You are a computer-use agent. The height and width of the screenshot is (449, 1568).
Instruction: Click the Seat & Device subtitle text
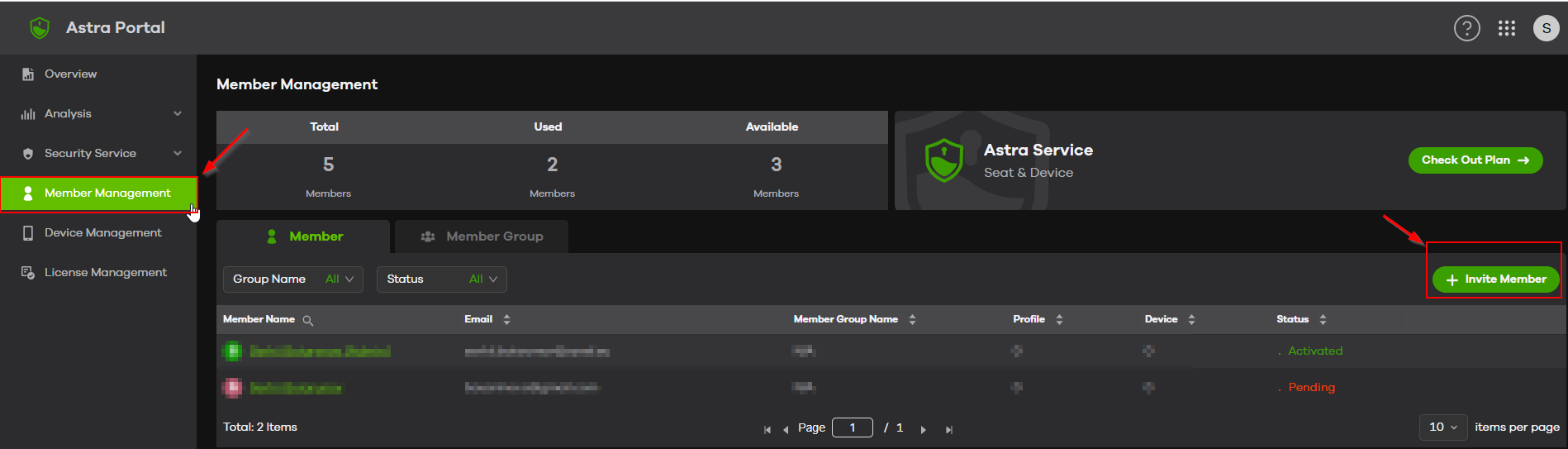[x=1029, y=173]
